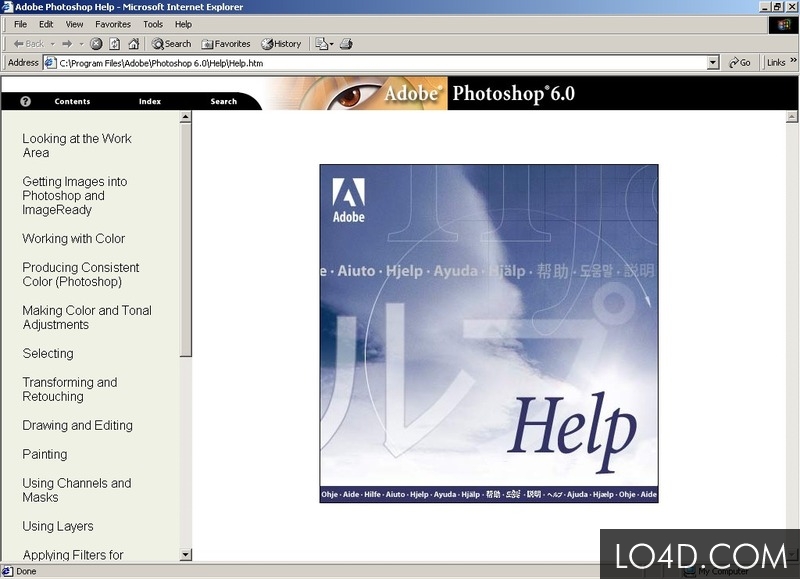800x579 pixels.
Task: Open Using Channels and Masks topic
Action: 77,490
